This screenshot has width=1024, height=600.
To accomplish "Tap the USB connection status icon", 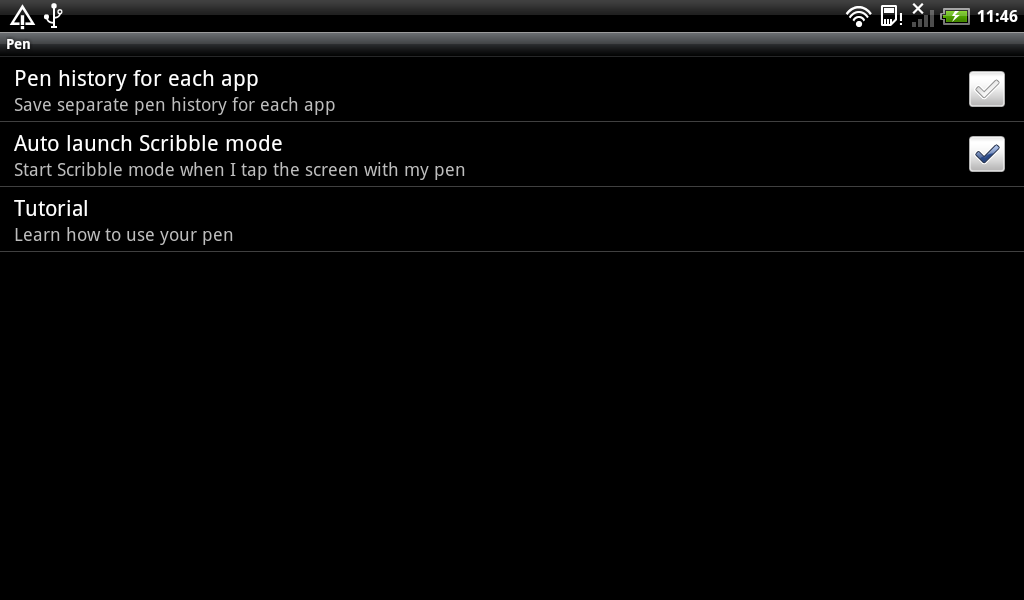I will (54, 16).
